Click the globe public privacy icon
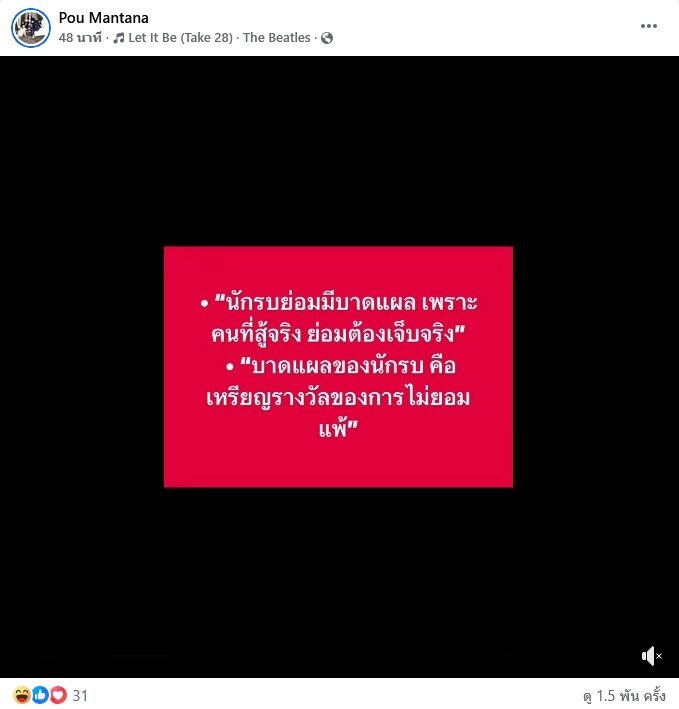The height and width of the screenshot is (709, 679). (x=327, y=38)
